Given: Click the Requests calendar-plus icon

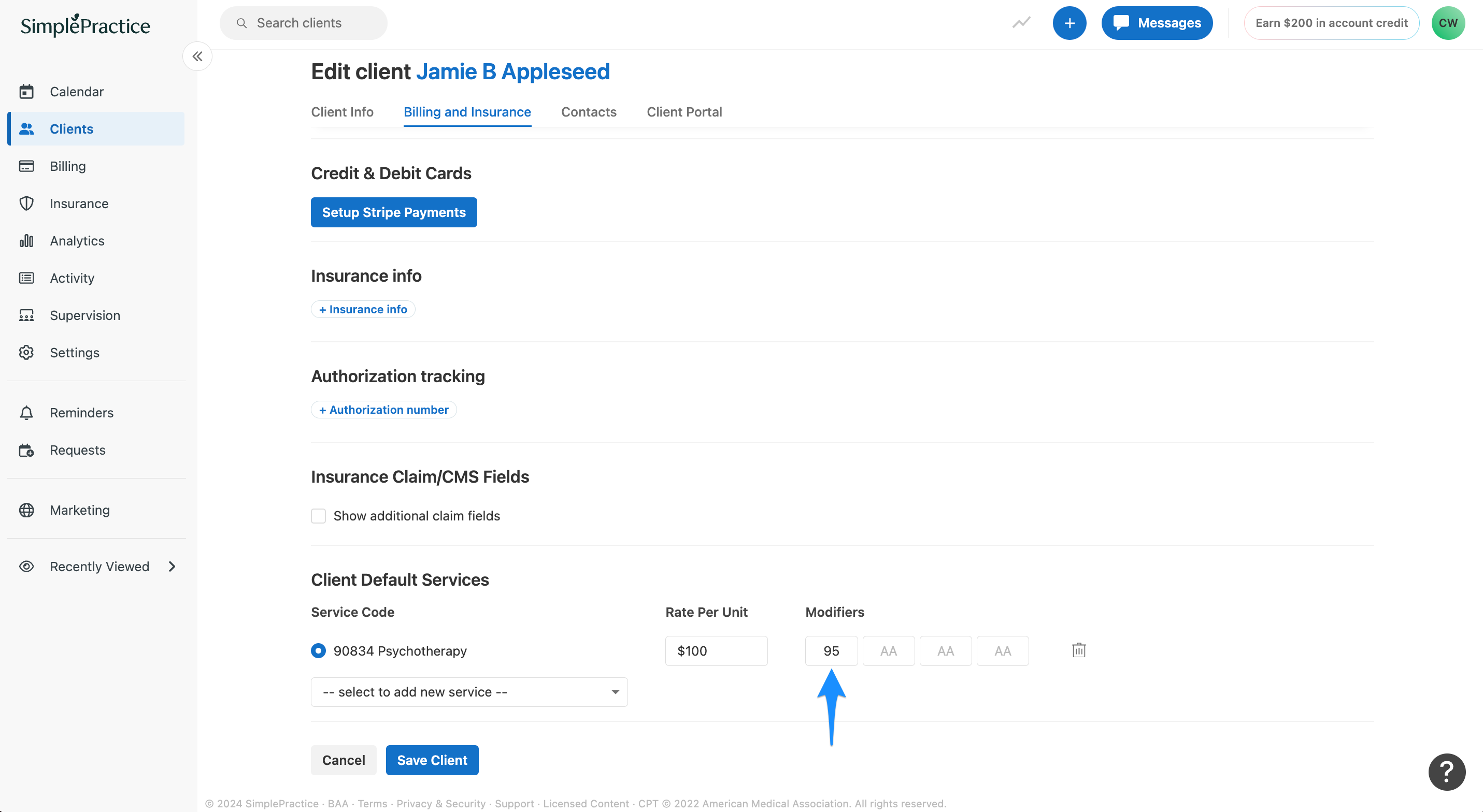Looking at the screenshot, I should (x=26, y=450).
